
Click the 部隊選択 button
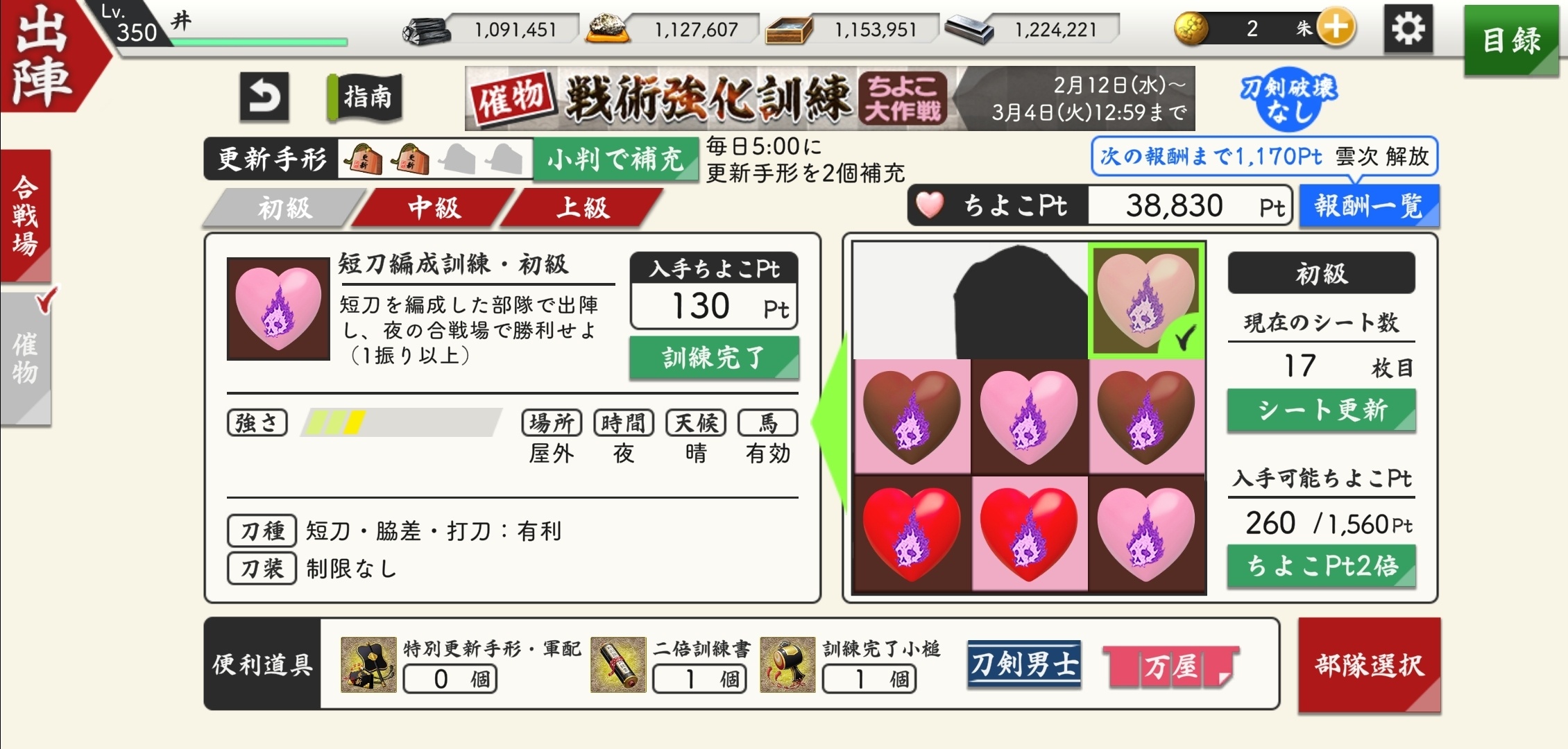(1370, 664)
